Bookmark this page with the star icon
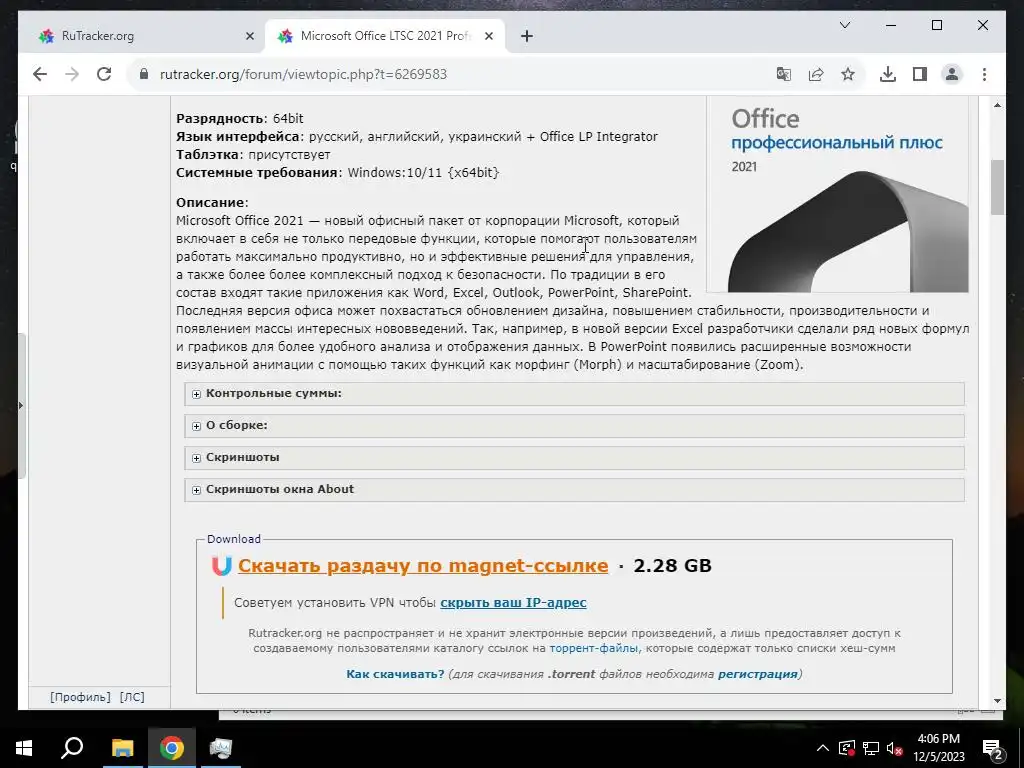 coord(848,74)
